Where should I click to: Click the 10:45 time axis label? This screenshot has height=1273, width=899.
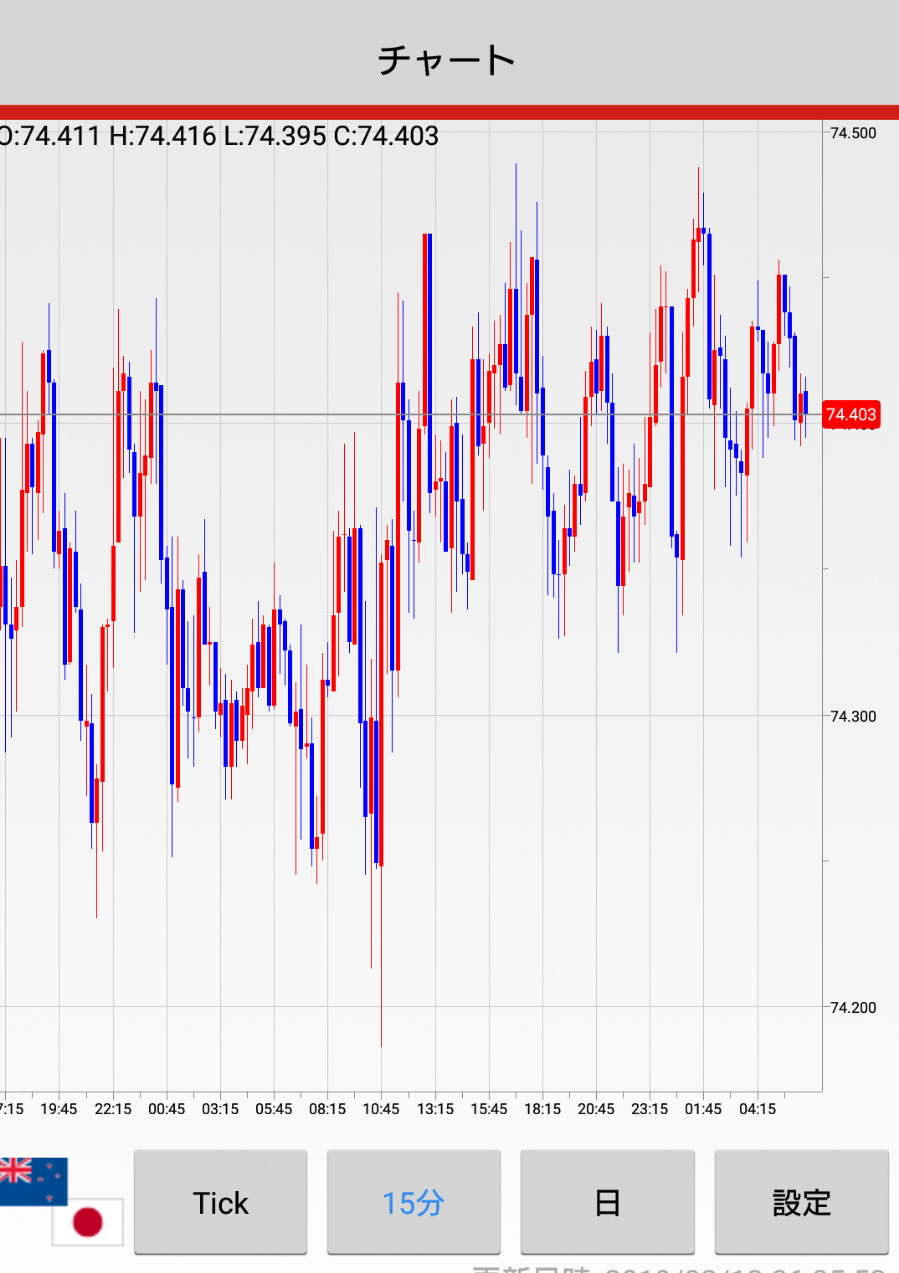(381, 1109)
